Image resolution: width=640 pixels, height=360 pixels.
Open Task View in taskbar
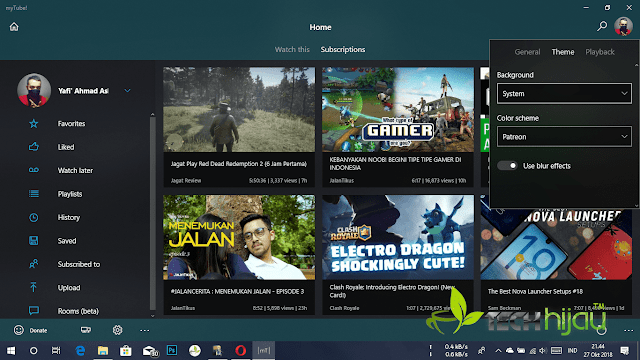[56, 351]
